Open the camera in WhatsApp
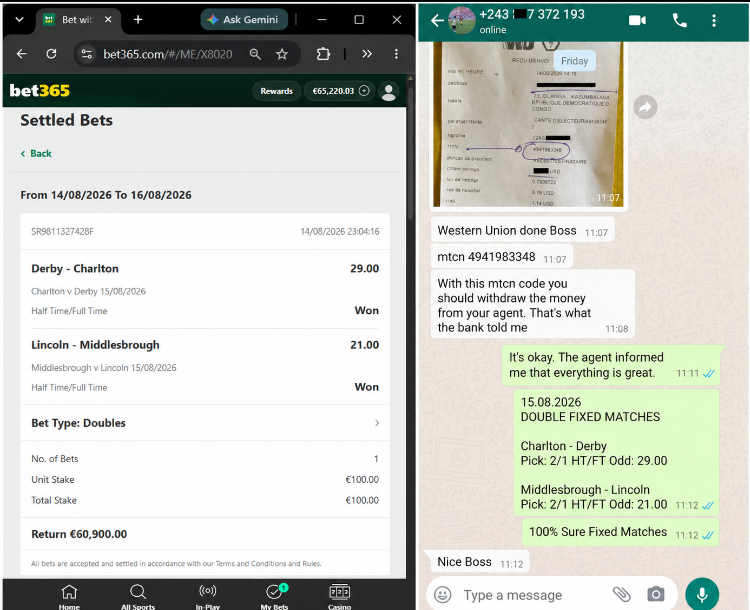Screen dimensions: 750x610 point(656,594)
